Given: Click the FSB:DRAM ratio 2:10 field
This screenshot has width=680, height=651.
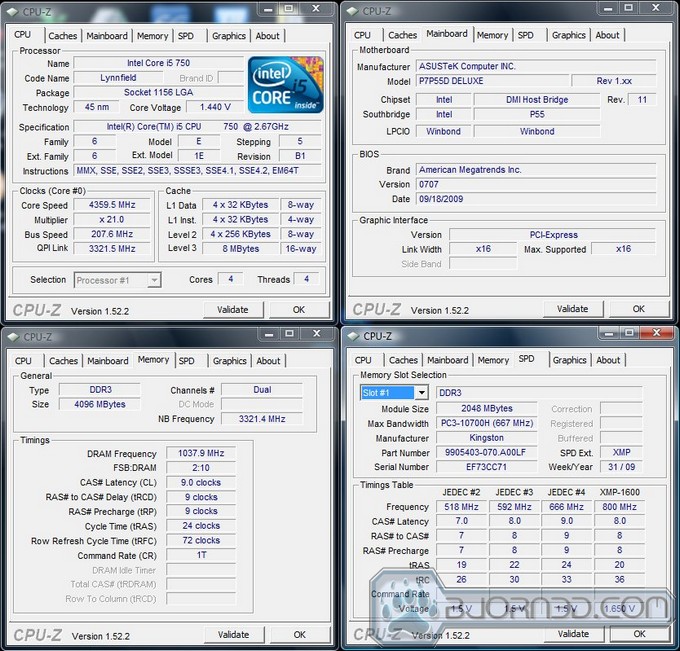Looking at the screenshot, I should [201, 468].
